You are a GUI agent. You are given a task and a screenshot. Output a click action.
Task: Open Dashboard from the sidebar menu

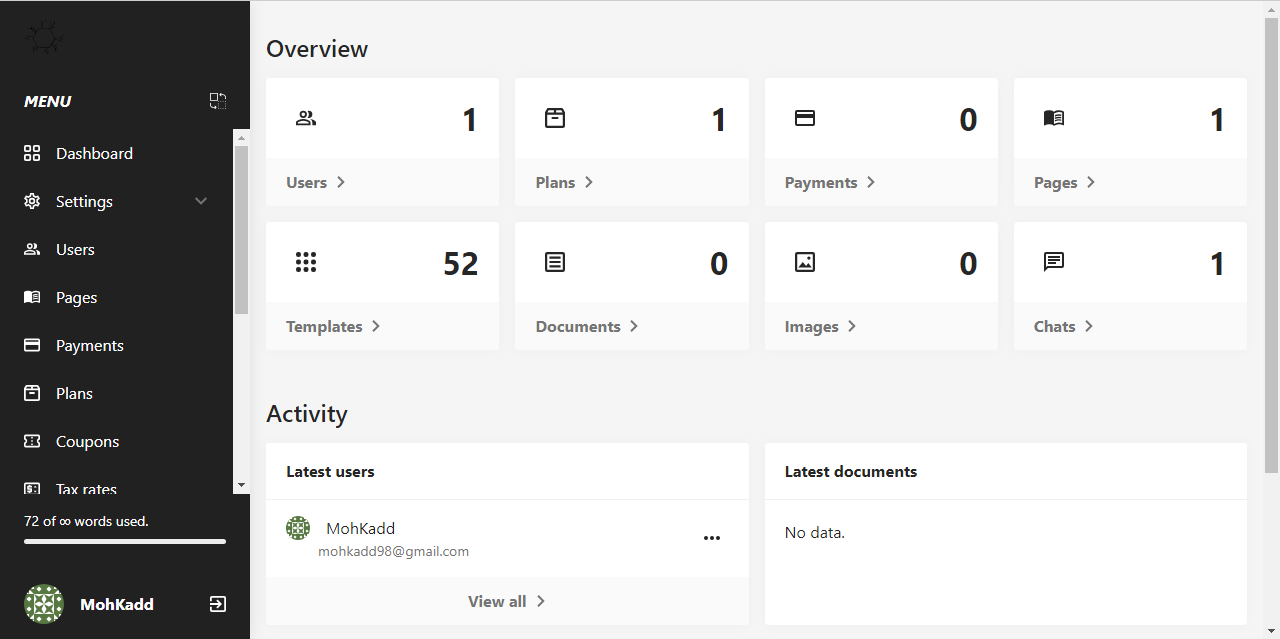[94, 153]
